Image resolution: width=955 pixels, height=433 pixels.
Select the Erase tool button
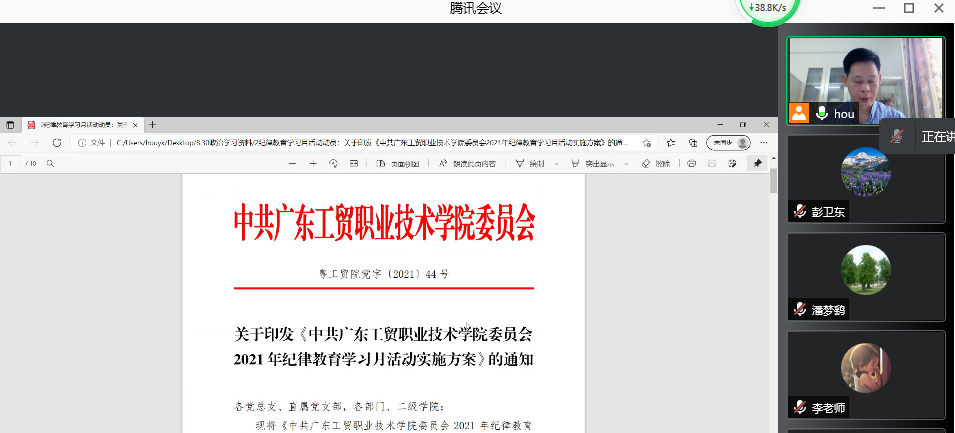(655, 163)
